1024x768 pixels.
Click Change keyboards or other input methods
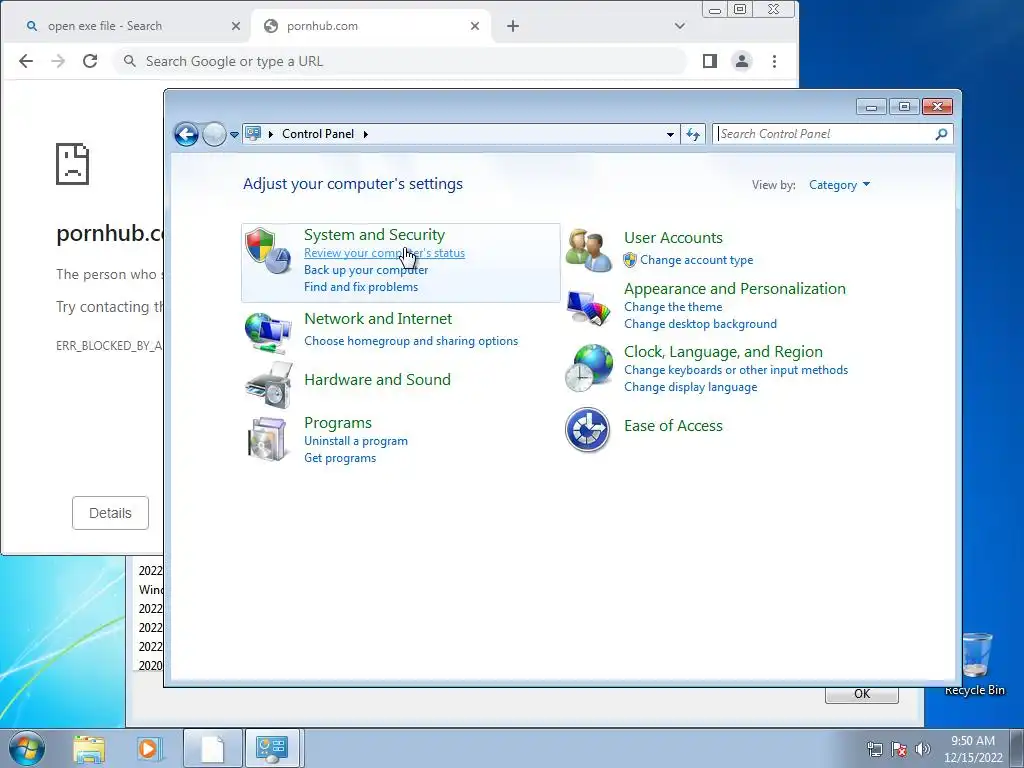[x=736, y=370]
